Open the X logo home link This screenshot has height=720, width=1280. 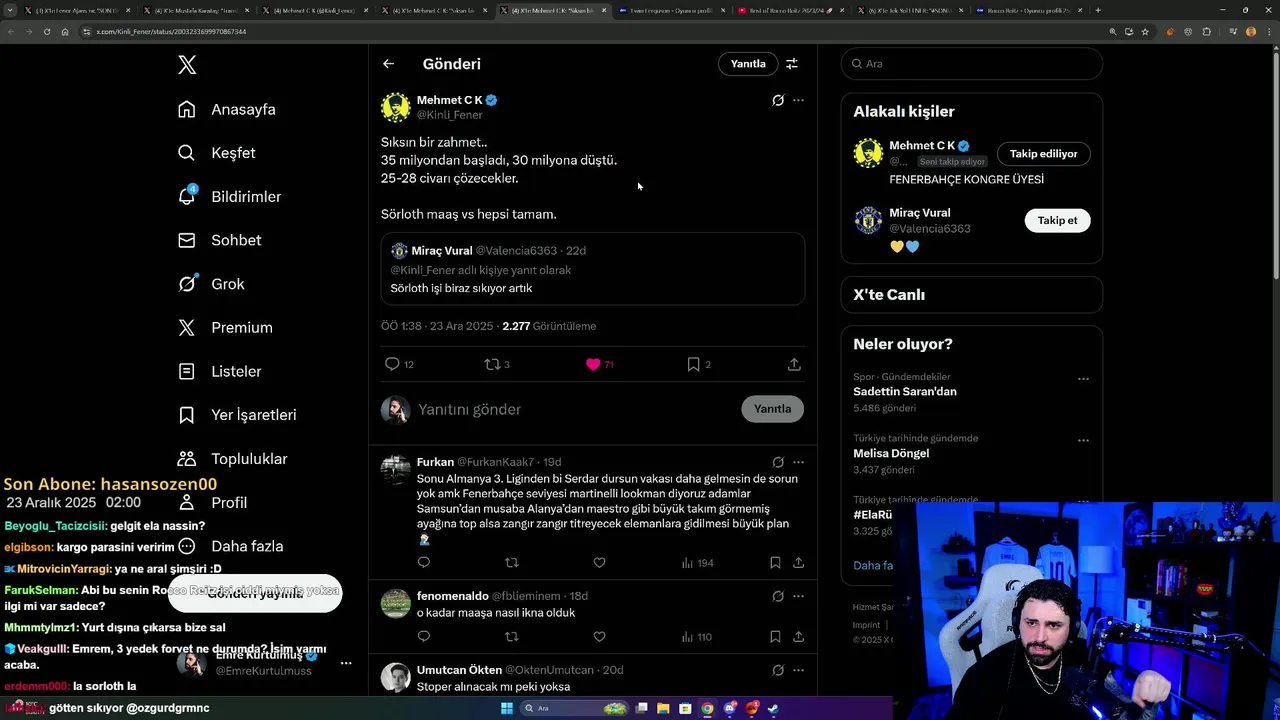pos(187,65)
